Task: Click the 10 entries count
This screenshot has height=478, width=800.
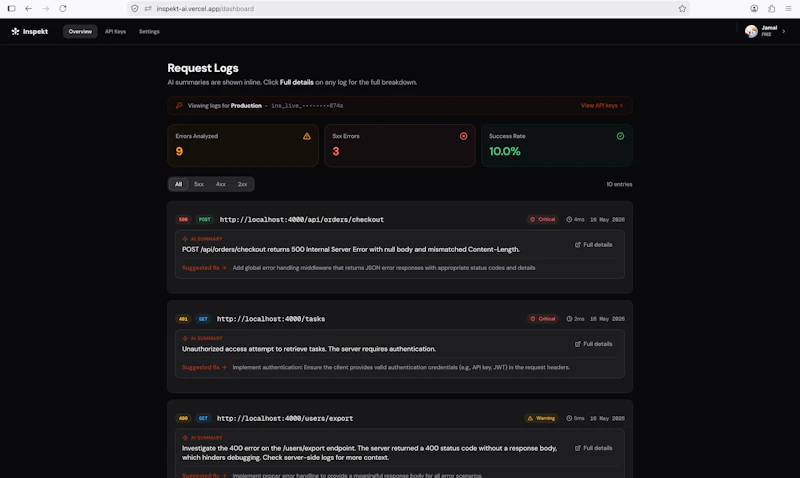Action: pyautogui.click(x=619, y=184)
